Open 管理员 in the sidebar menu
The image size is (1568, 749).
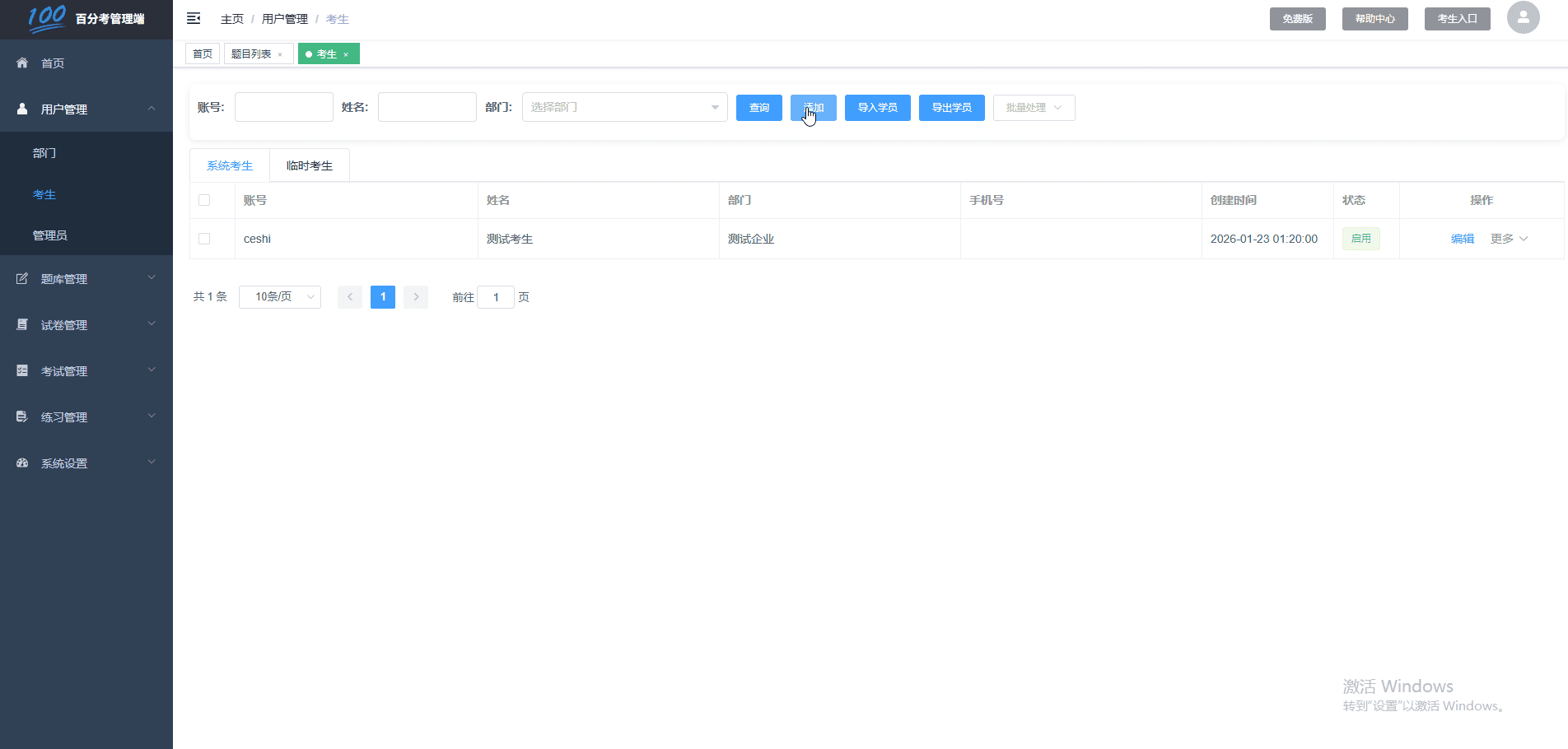[50, 235]
